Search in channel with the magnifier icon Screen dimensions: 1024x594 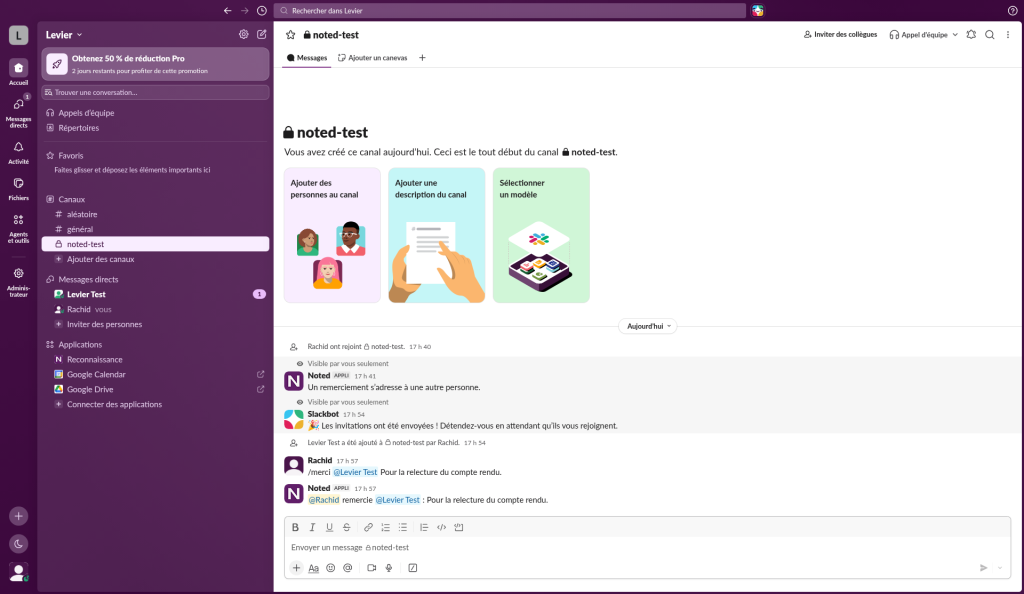click(x=989, y=35)
